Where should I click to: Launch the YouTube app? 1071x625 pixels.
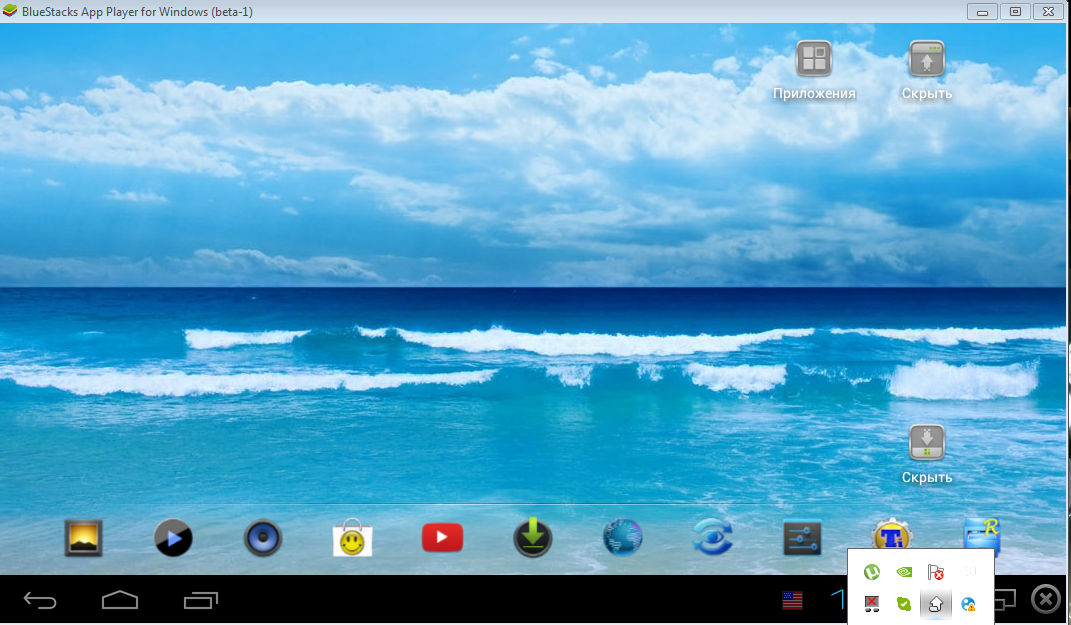coord(442,538)
